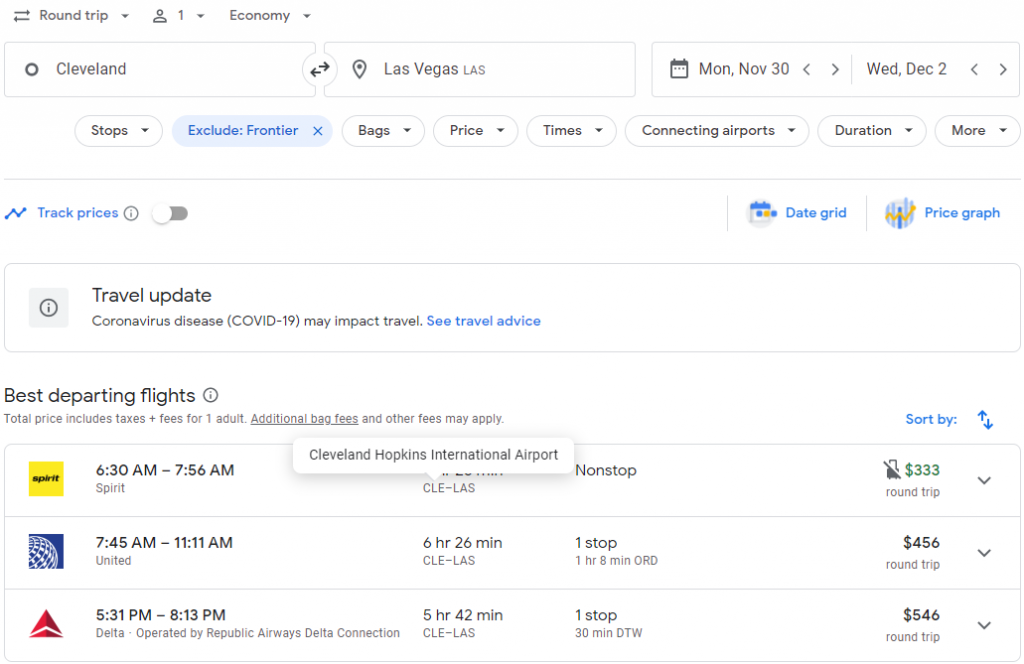Click the 6 hr 26 min duration

point(462,543)
